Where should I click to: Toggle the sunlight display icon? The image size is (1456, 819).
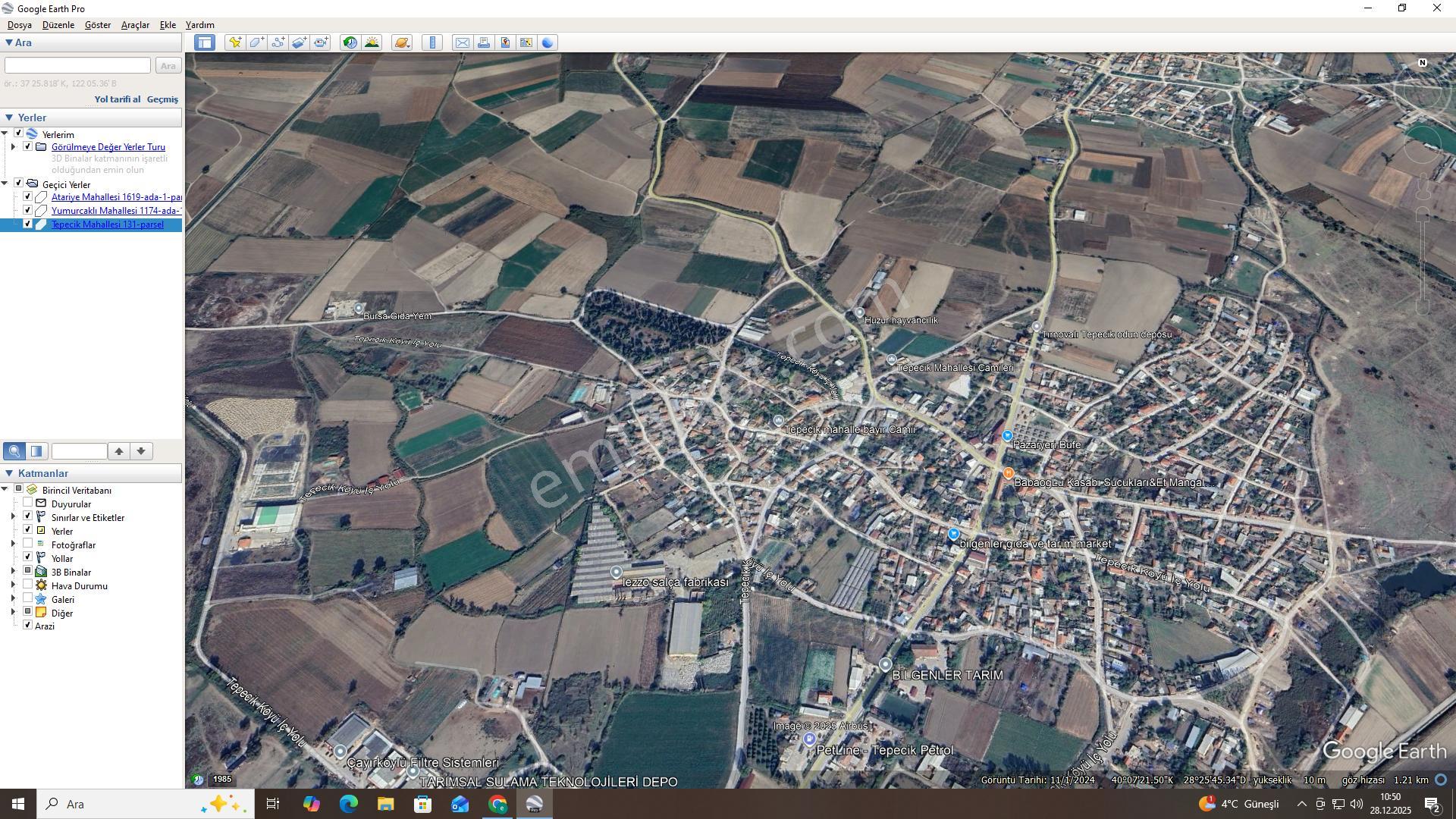372,42
